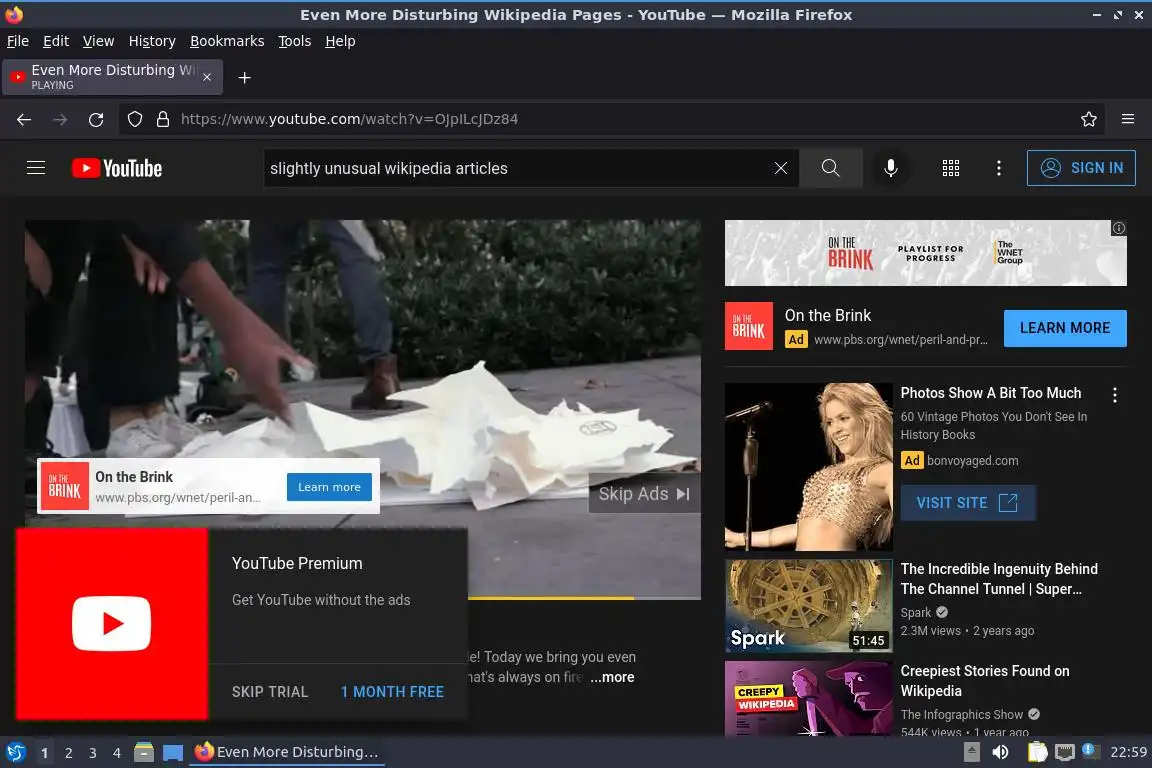Open Firefox application hamburger menu
1152x768 pixels.
(1128, 119)
